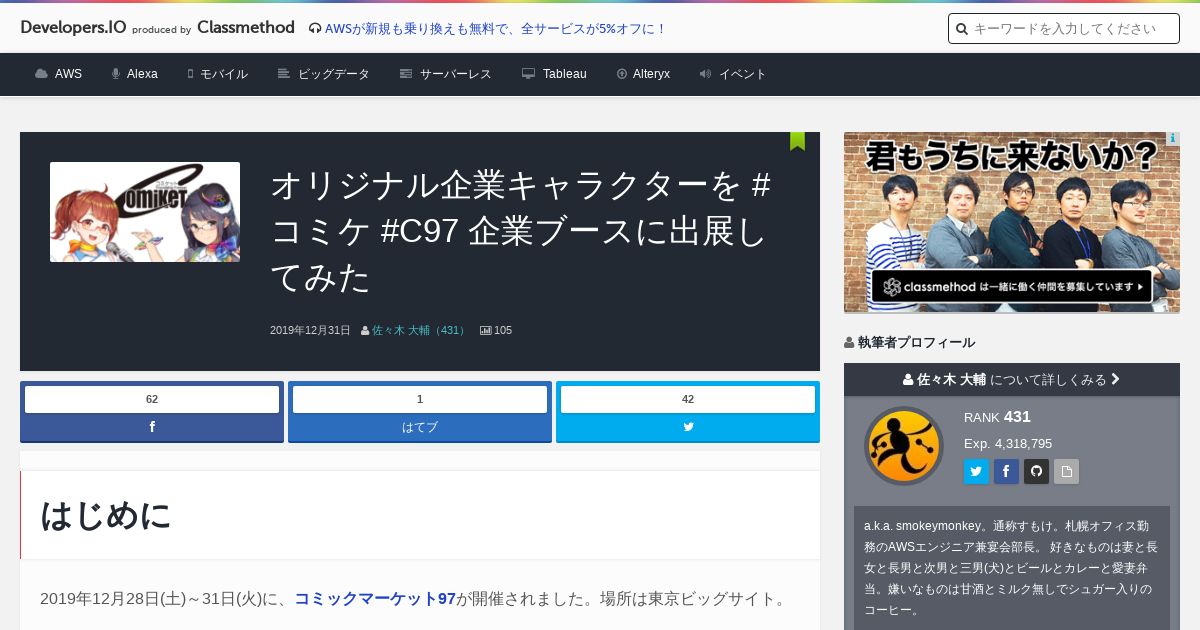Click the speaker icon beside イベント
Viewport: 1200px width, 630px height.
click(705, 74)
